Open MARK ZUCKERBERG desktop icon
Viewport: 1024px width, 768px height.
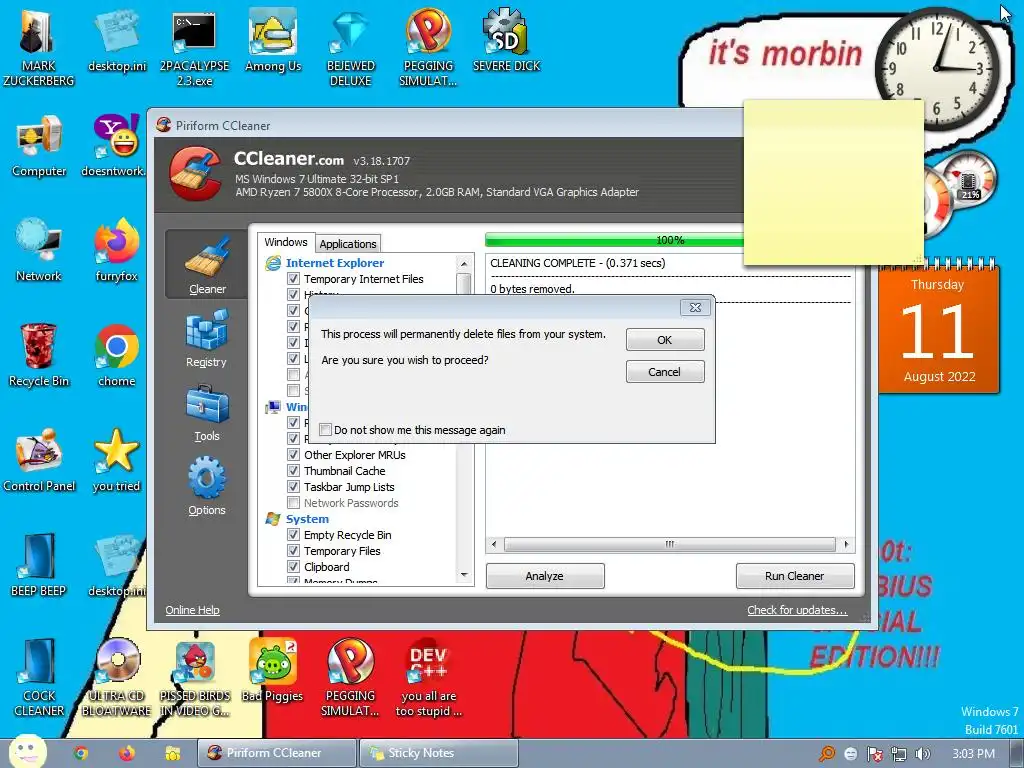point(38,46)
